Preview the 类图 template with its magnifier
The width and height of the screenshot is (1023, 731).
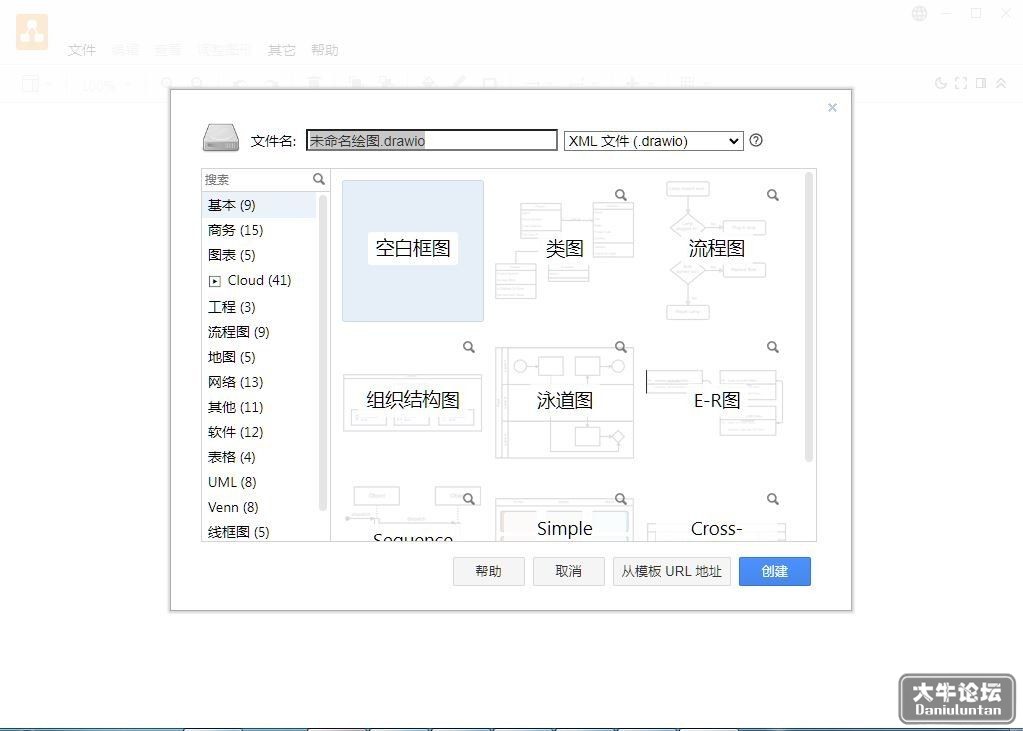[620, 194]
